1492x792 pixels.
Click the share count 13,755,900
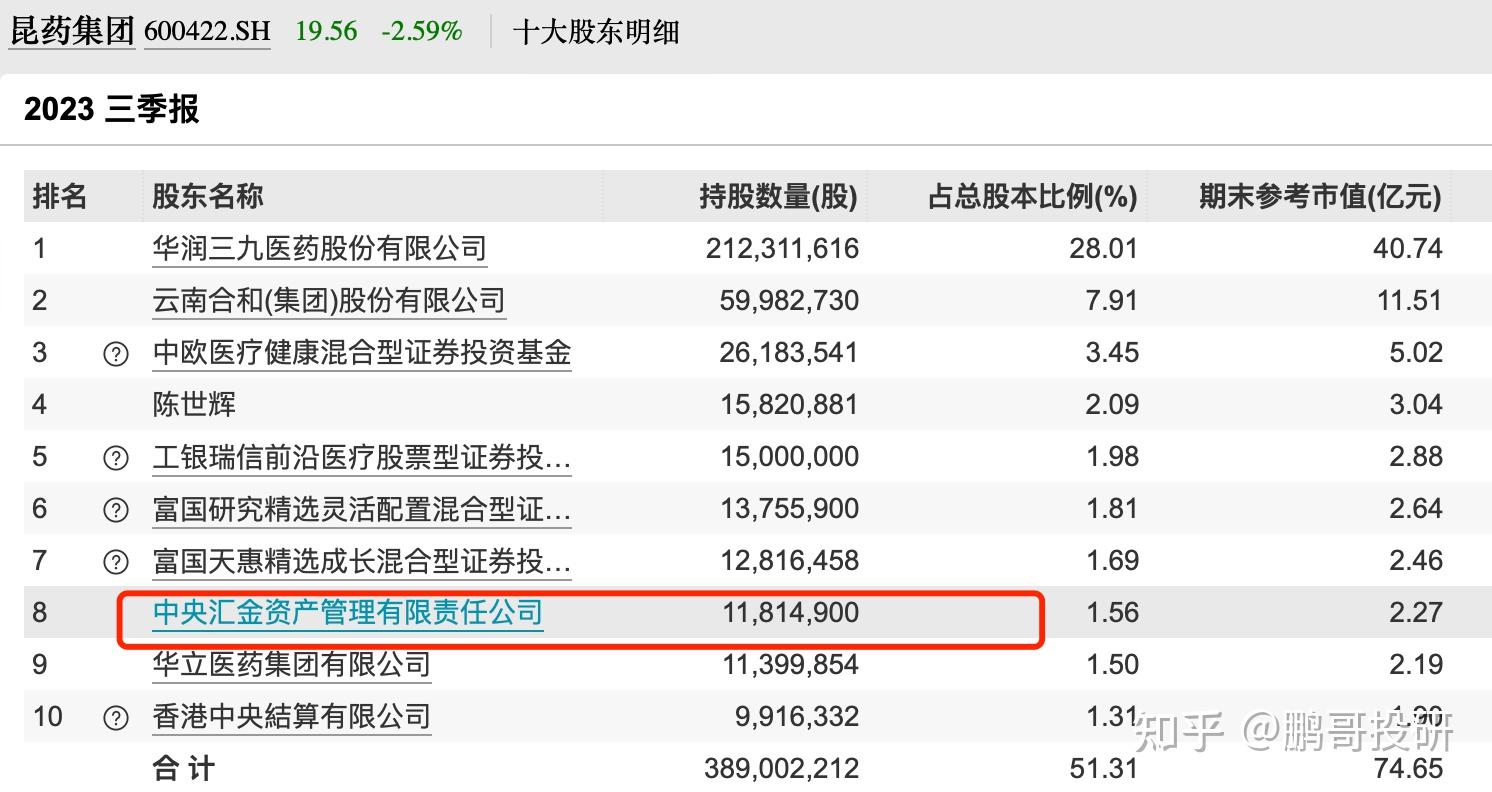(x=789, y=508)
